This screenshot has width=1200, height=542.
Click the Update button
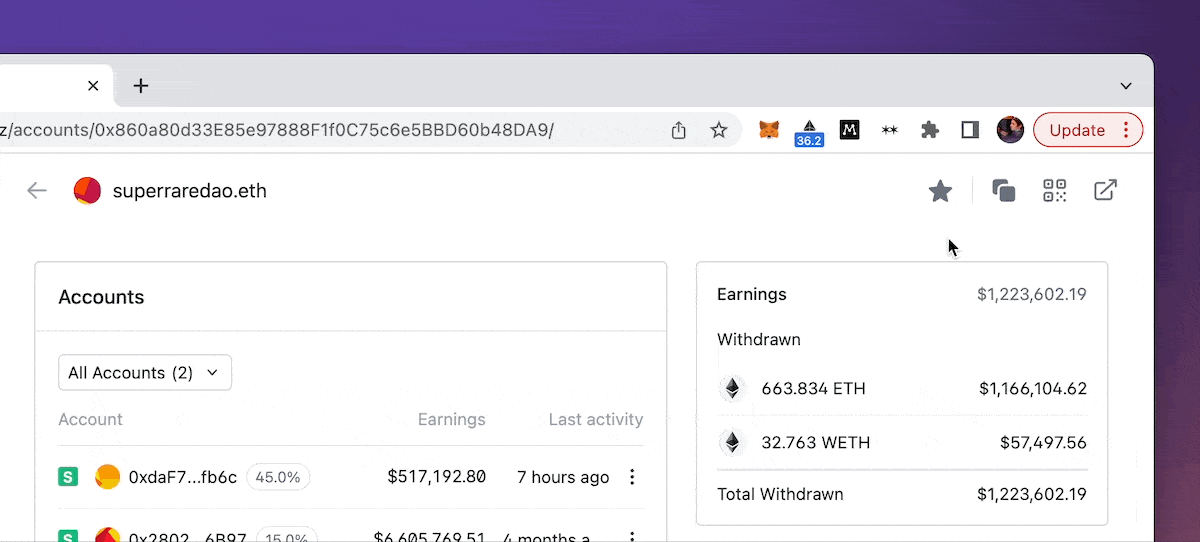pos(1088,130)
